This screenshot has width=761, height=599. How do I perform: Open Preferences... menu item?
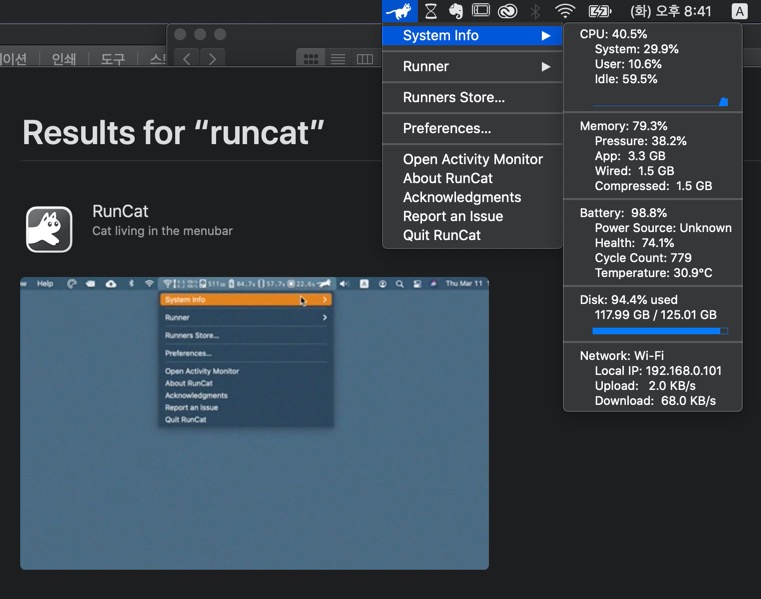click(472, 129)
